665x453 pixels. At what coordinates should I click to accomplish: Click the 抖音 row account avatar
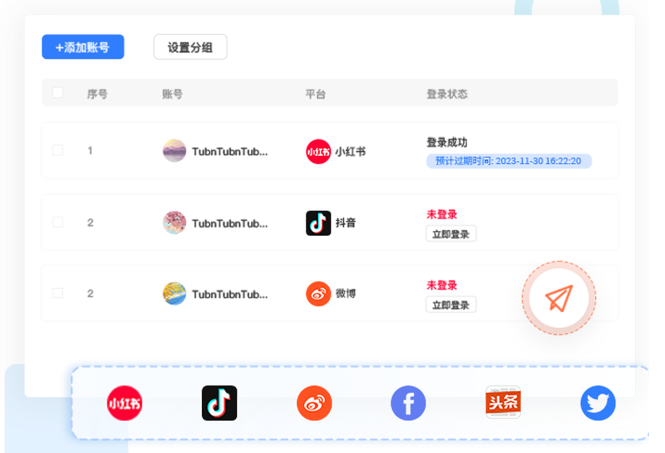[x=174, y=222]
